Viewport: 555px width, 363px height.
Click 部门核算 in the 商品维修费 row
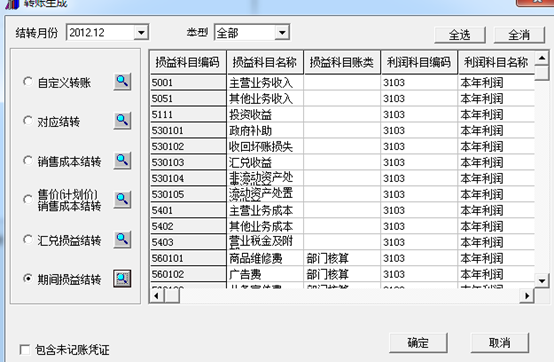tap(342, 258)
